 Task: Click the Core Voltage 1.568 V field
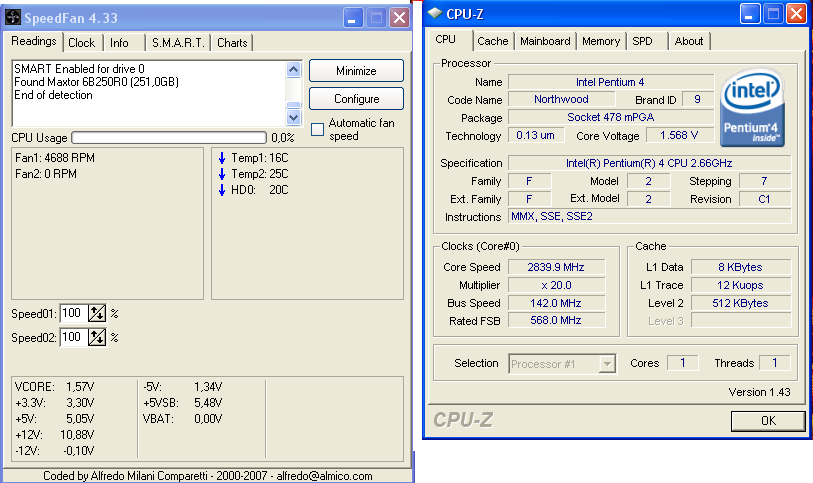coord(679,135)
